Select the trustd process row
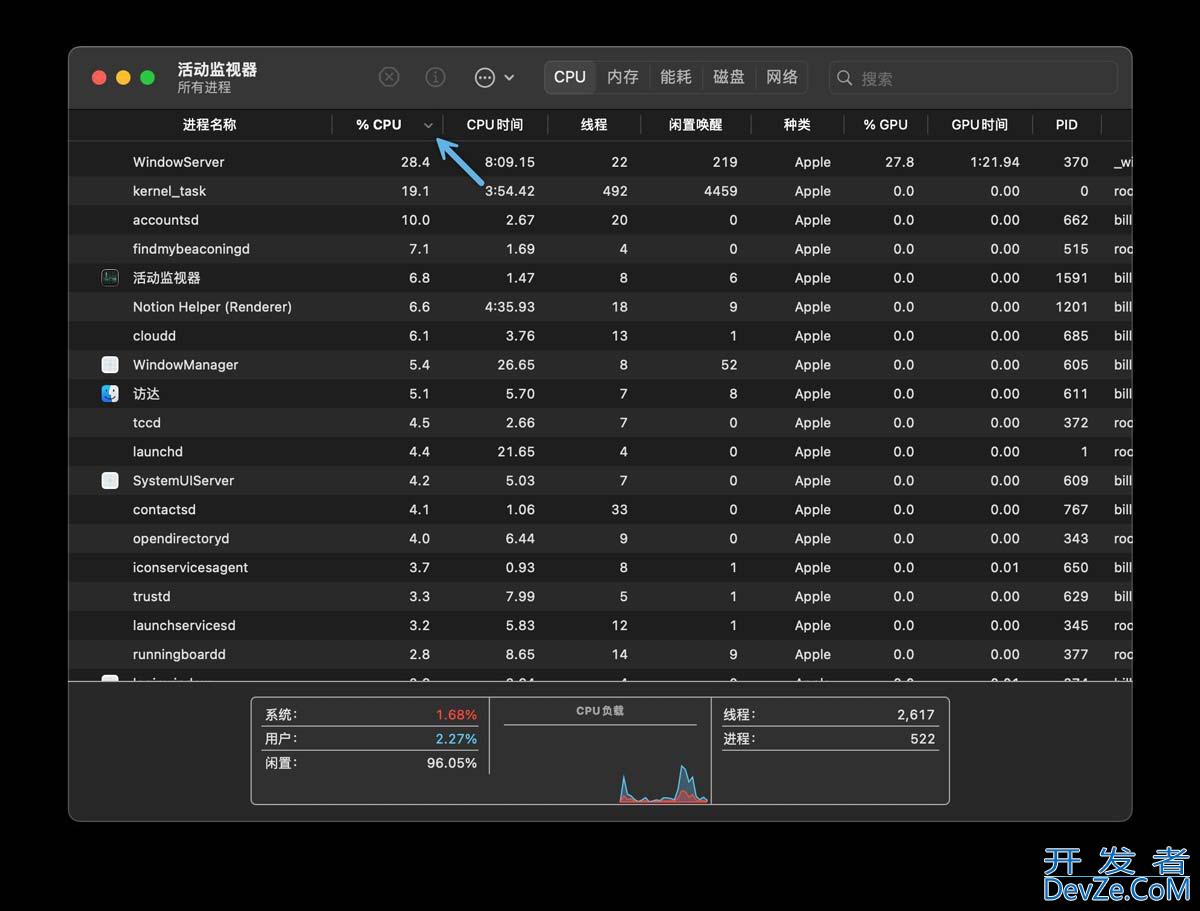 coord(600,597)
